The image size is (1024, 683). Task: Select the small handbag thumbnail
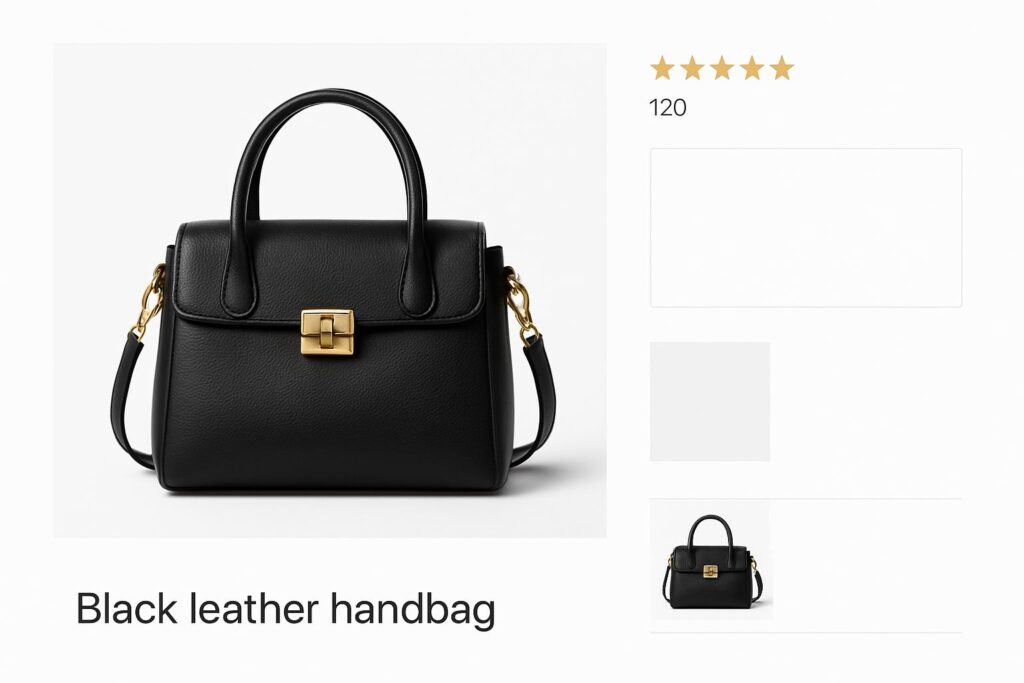[712, 561]
